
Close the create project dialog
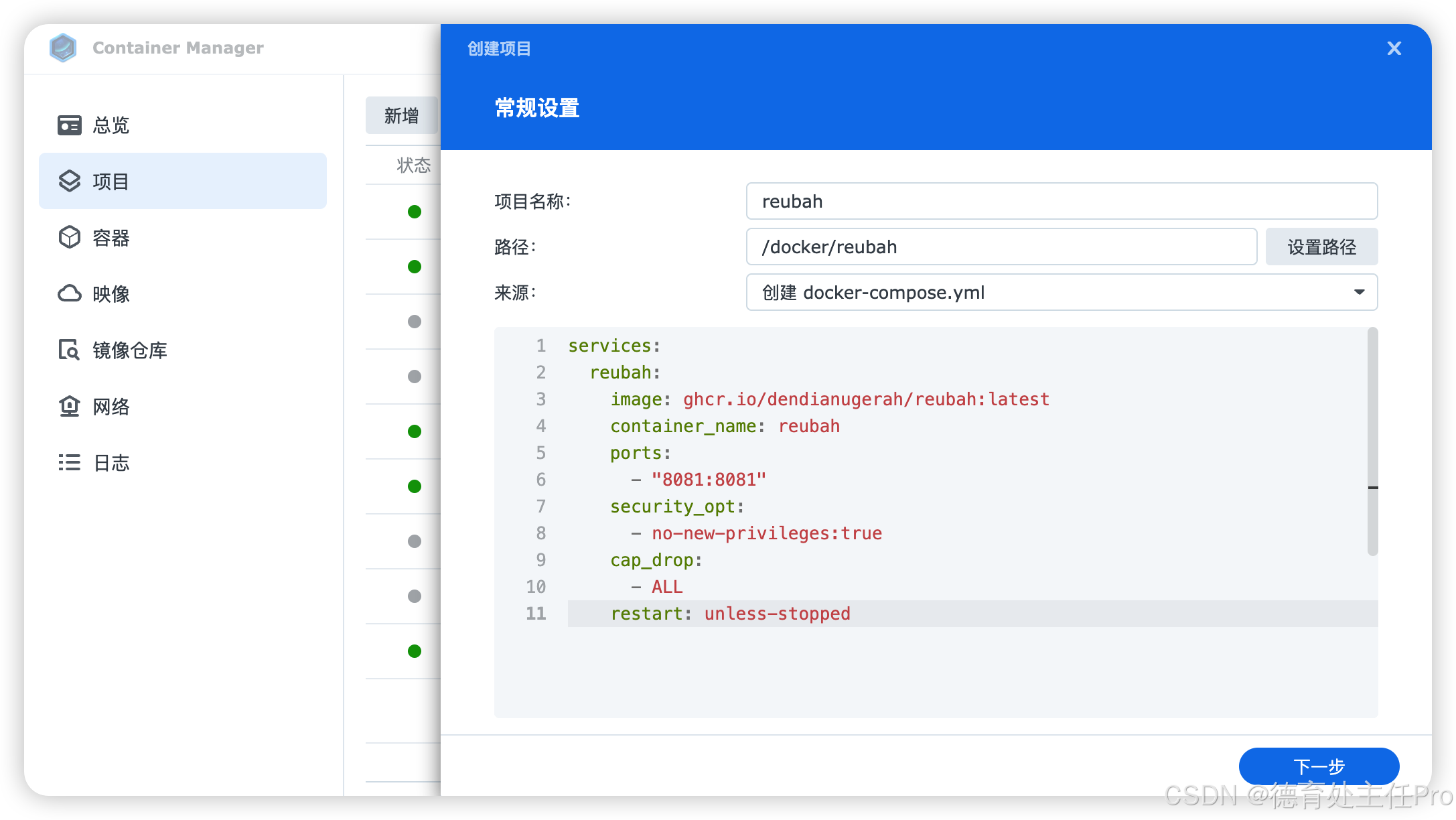1394,48
